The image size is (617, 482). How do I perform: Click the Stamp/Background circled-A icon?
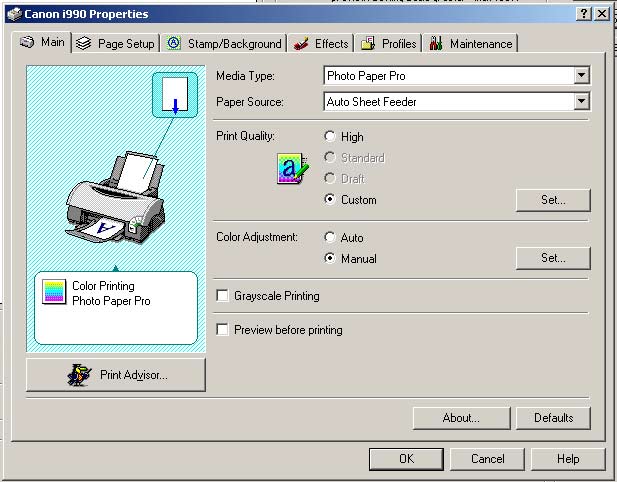point(174,43)
